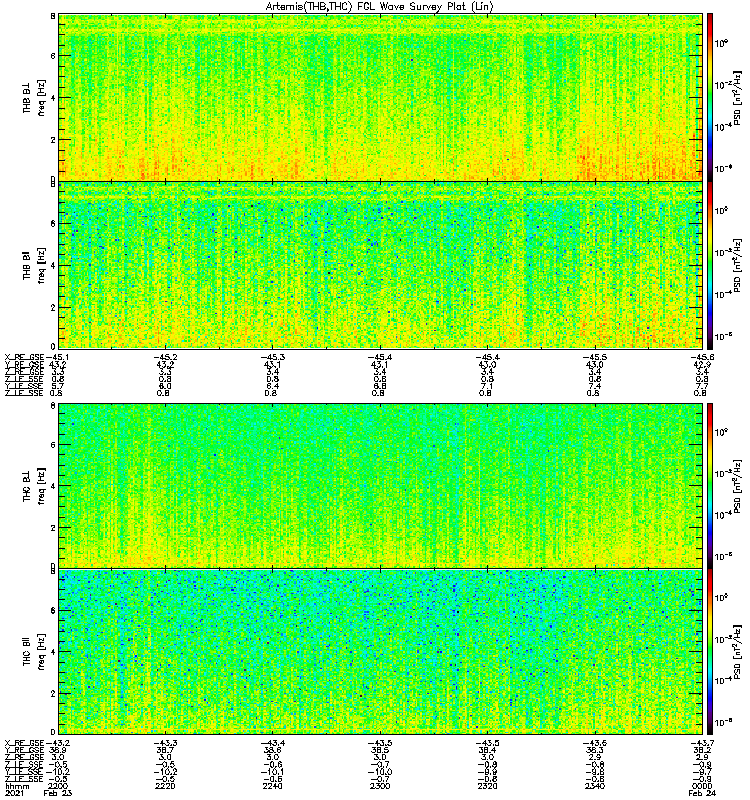This screenshot has height=800, width=750.
Task: Click the "2320" time tick label
Action: (487, 786)
